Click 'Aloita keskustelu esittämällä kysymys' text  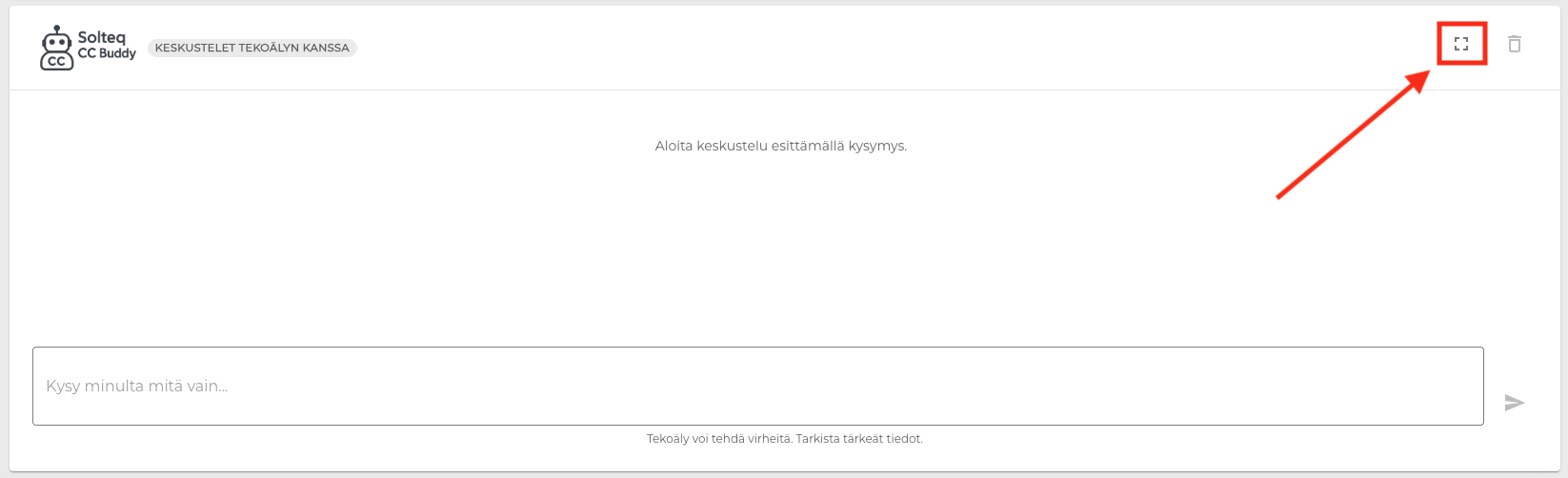[x=781, y=146]
